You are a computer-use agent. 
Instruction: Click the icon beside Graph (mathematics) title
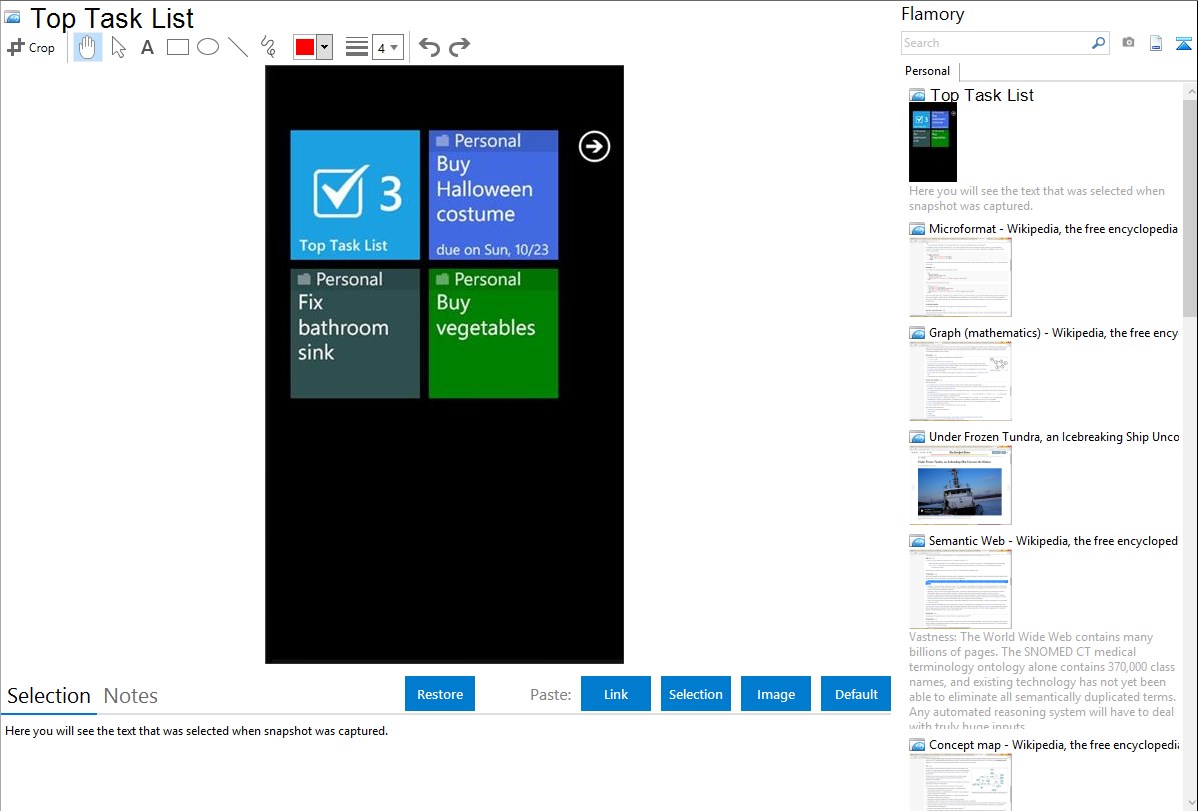tap(917, 333)
